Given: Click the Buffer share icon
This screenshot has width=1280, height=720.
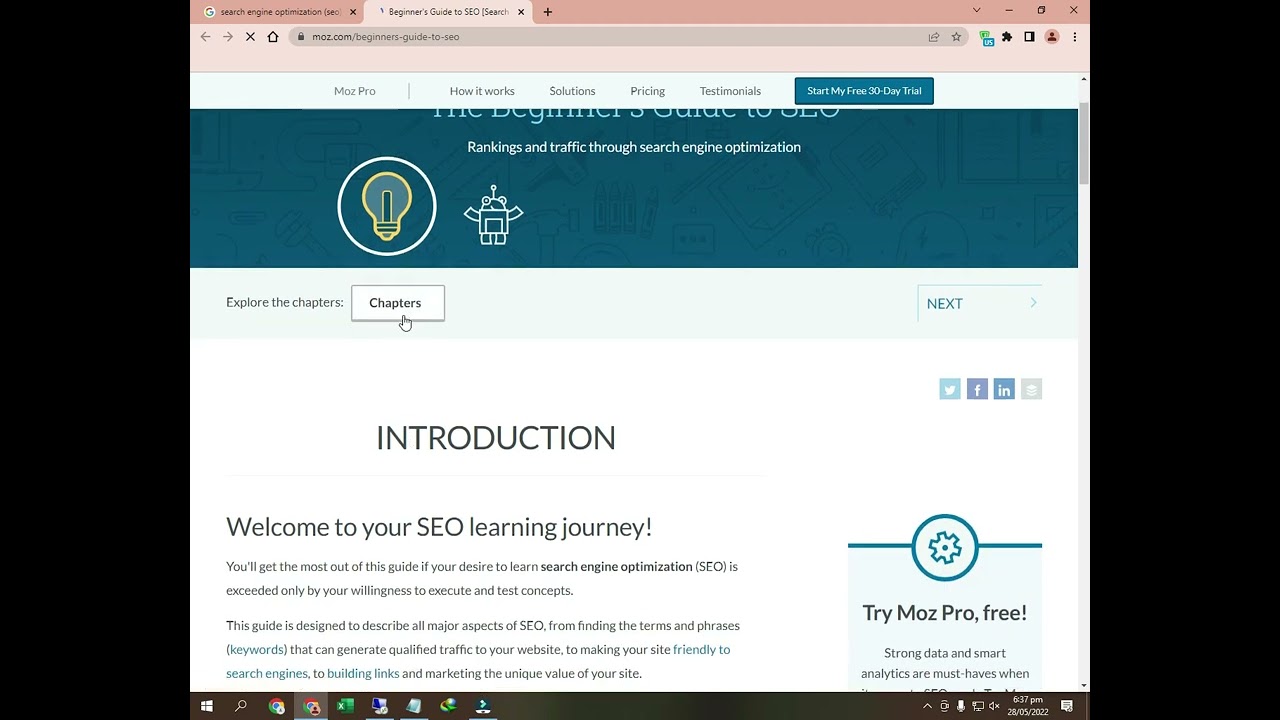Looking at the screenshot, I should pyautogui.click(x=1031, y=389).
